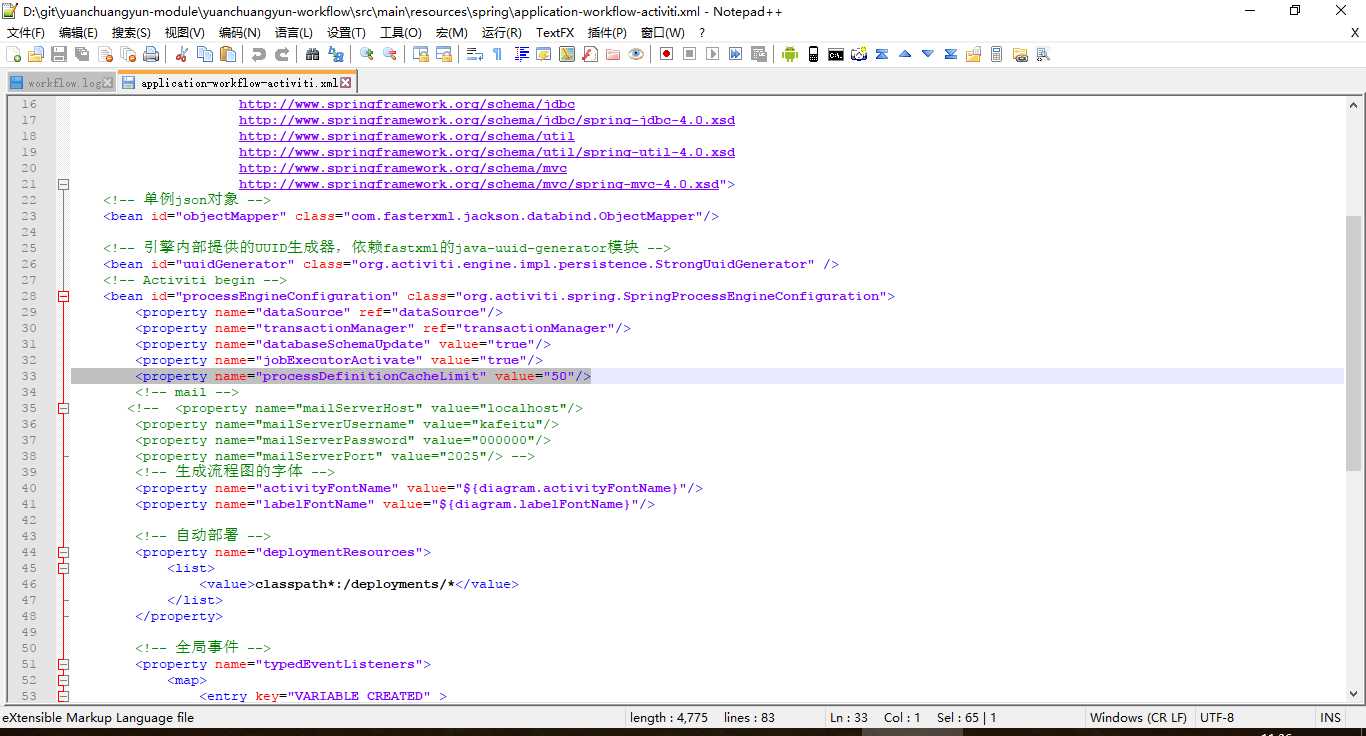The image size is (1366, 736).
Task: Toggle word wrap in the toolbar
Action: point(475,54)
